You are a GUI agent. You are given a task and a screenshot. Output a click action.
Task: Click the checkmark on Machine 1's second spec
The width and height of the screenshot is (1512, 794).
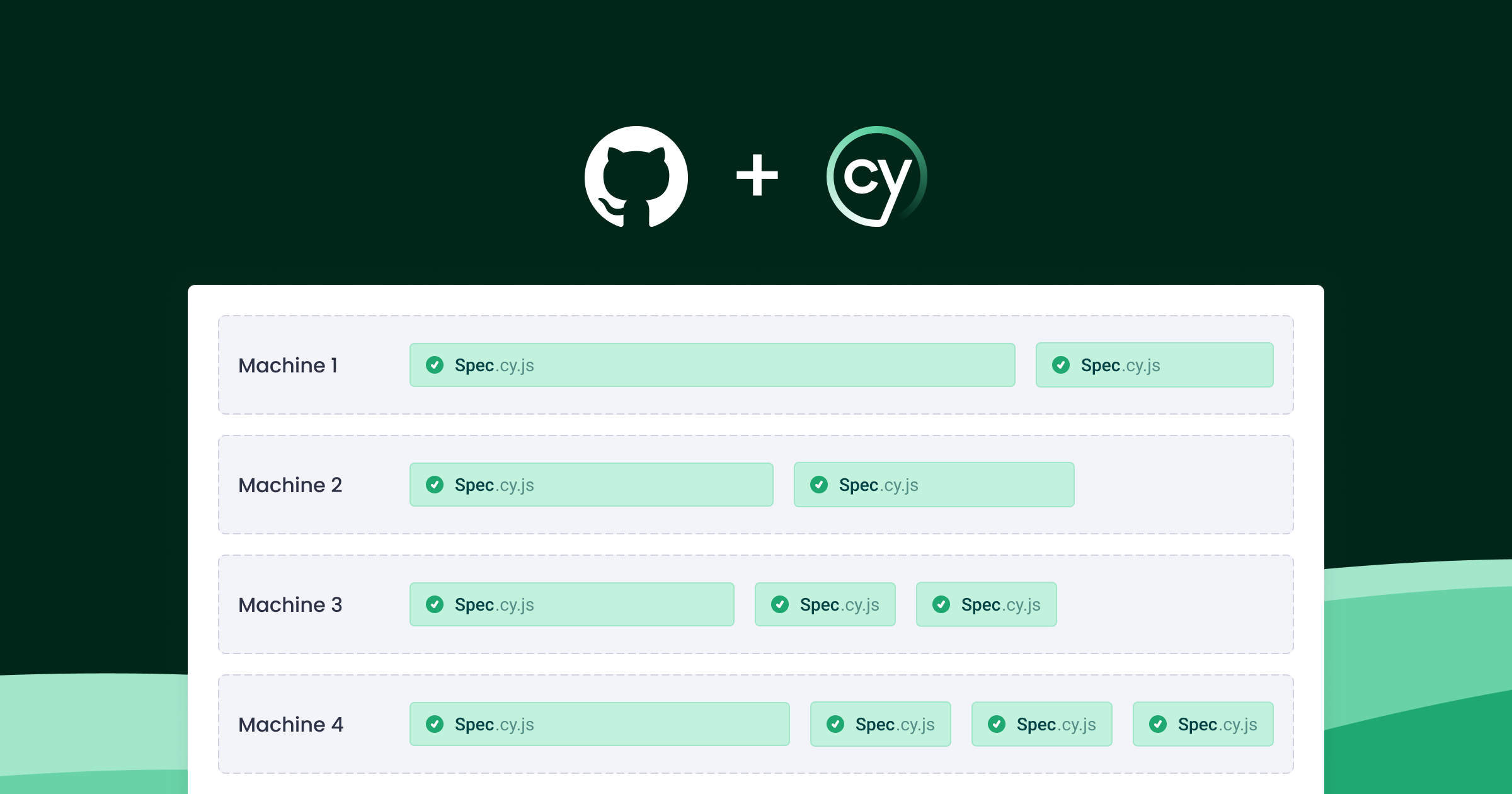tap(1061, 365)
